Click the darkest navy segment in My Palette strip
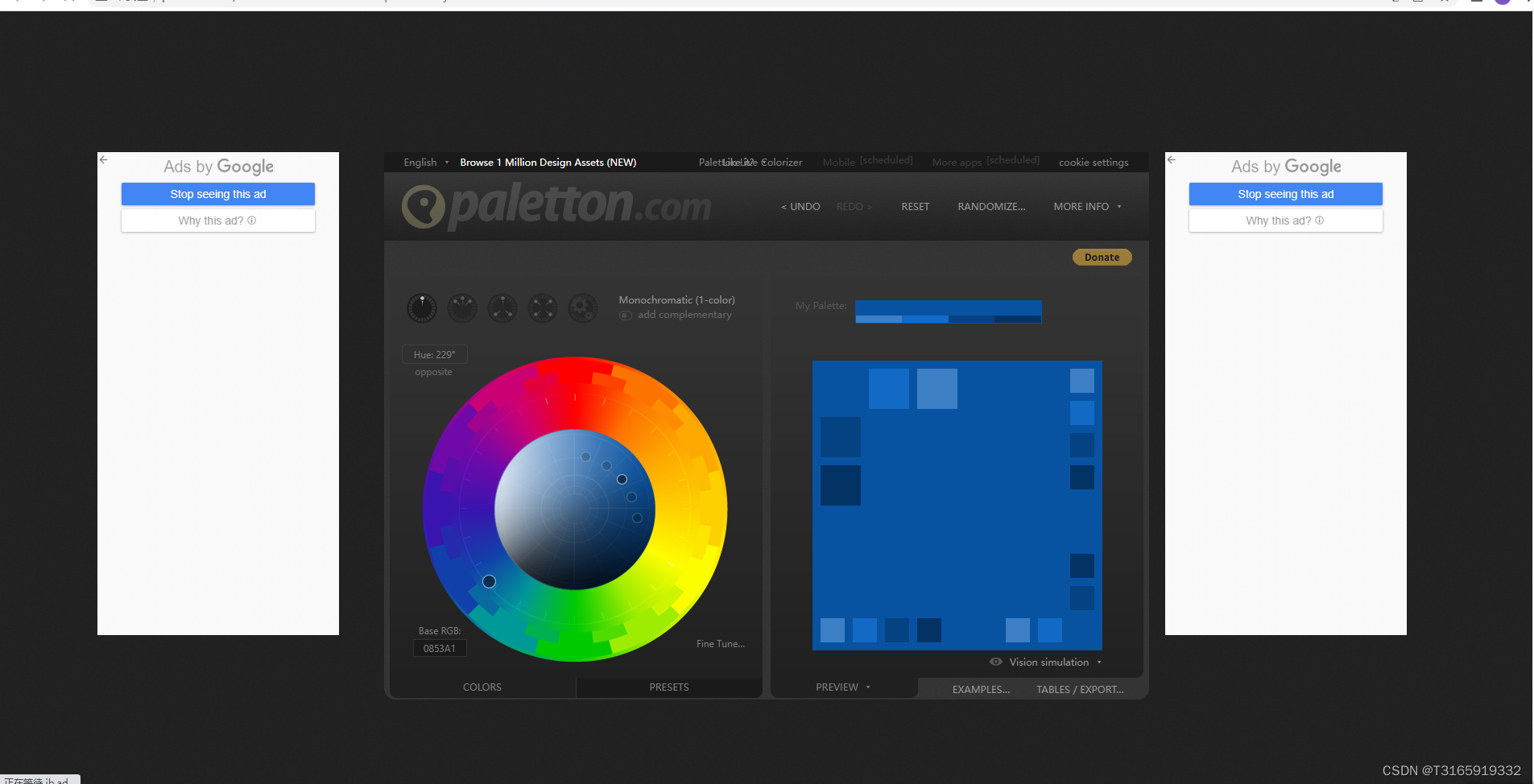The height and width of the screenshot is (784, 1534). point(1018,320)
